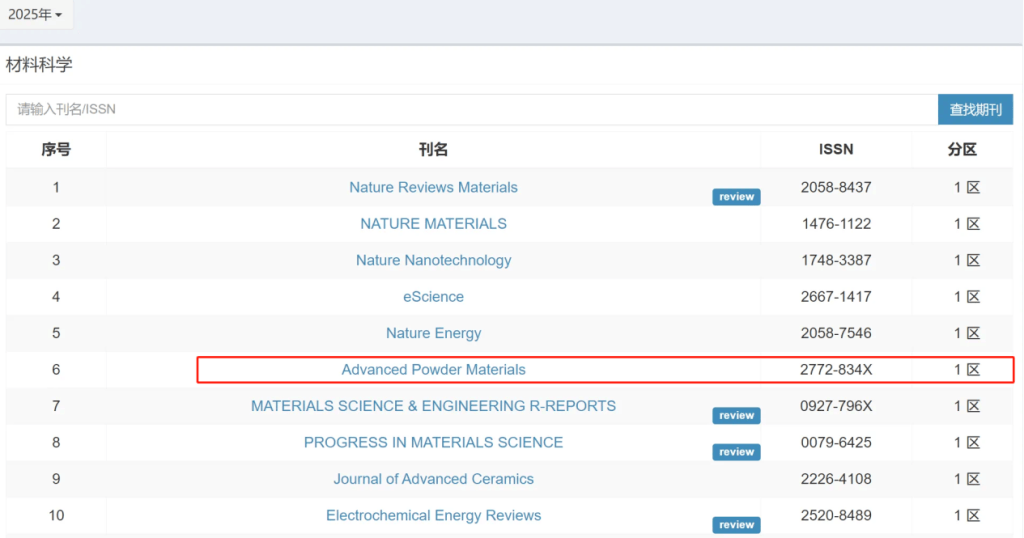The width and height of the screenshot is (1024, 538).
Task: Open Journal of Advanced Ceramics link
Action: [x=433, y=479]
